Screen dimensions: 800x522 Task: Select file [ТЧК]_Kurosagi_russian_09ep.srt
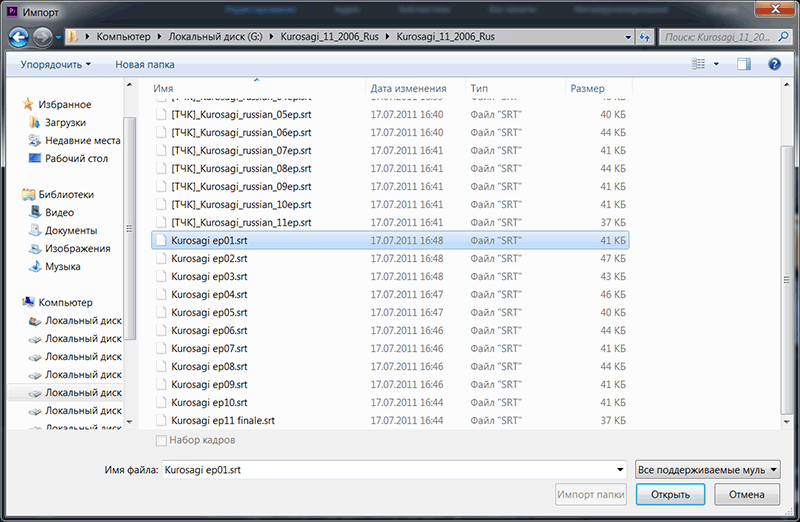(x=390, y=186)
